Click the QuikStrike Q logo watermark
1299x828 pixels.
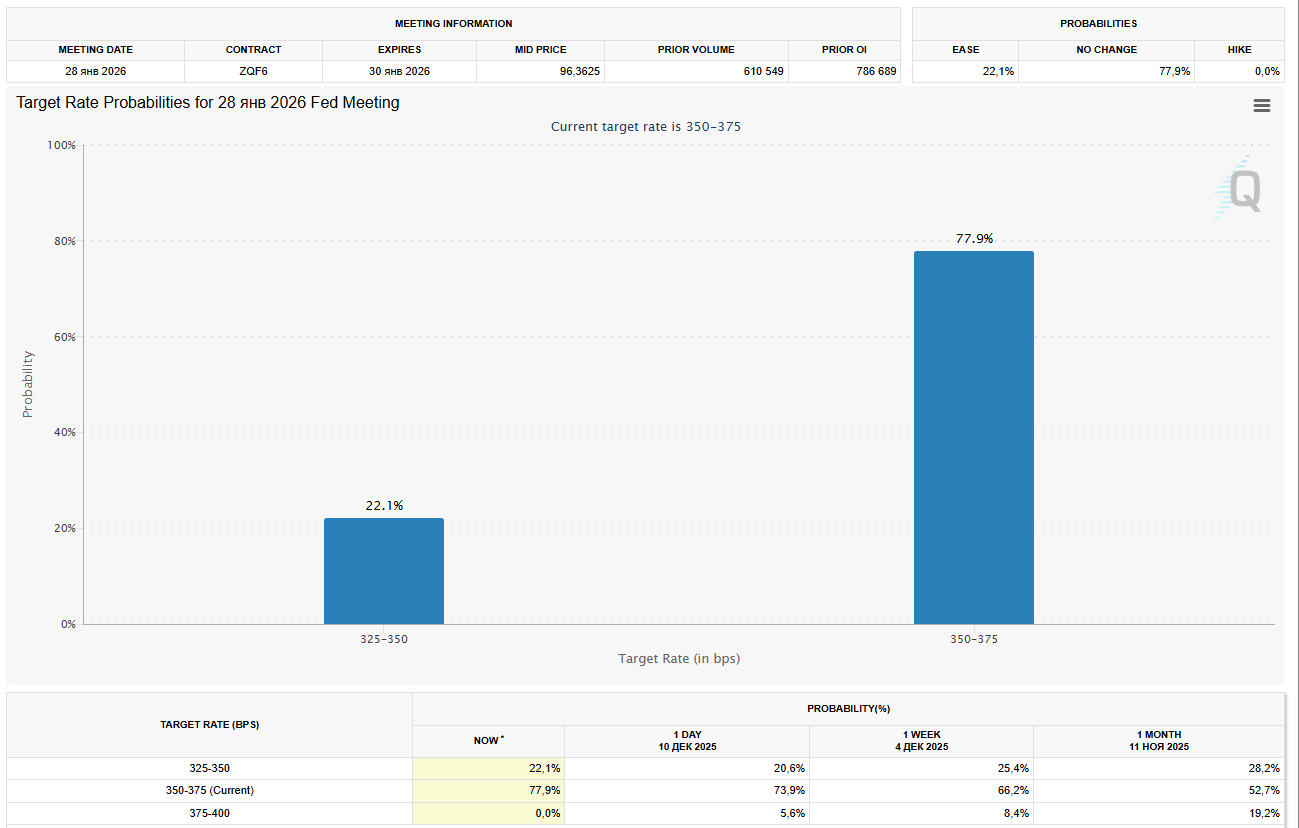pos(1240,190)
